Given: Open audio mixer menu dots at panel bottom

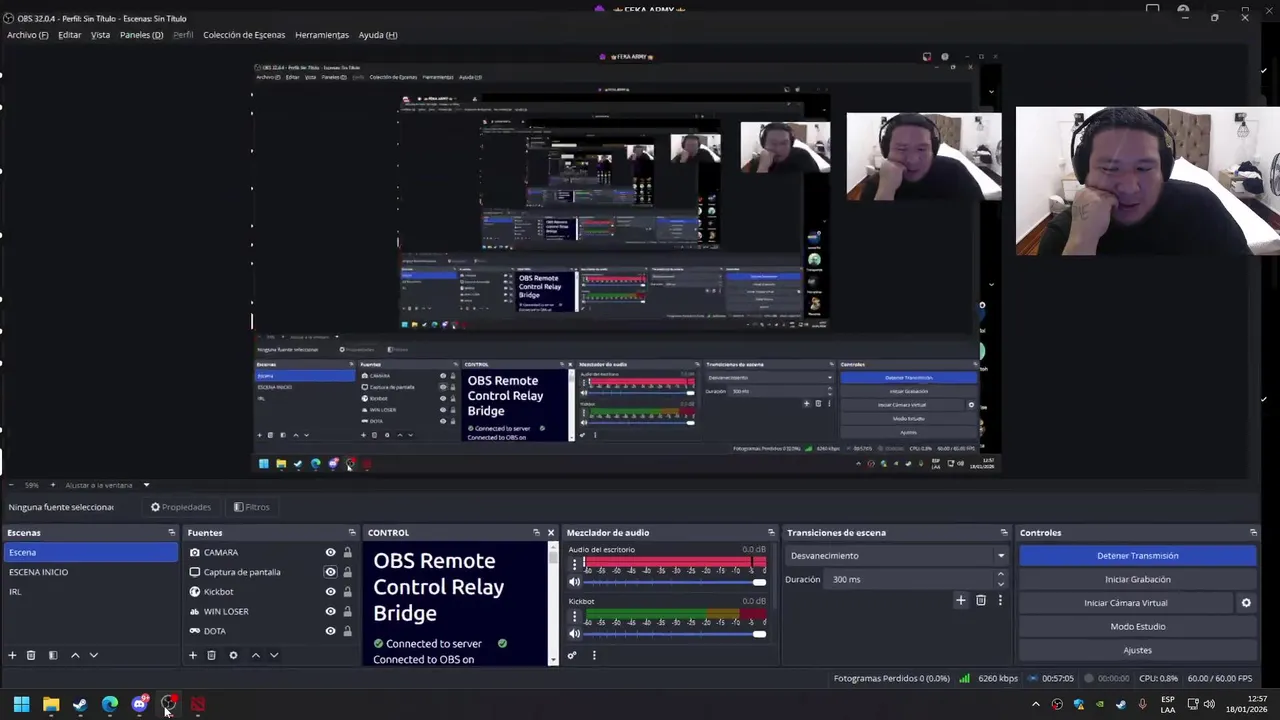Looking at the screenshot, I should pos(594,655).
